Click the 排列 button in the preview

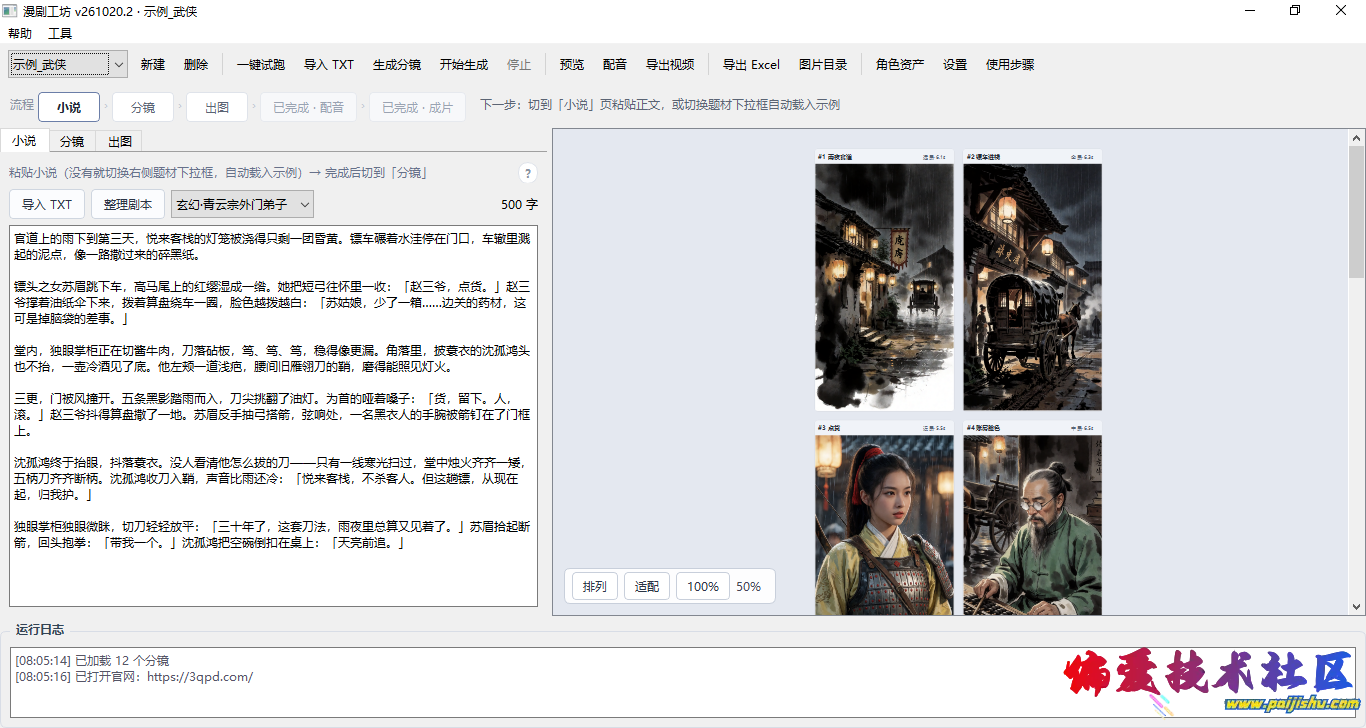pyautogui.click(x=595, y=586)
